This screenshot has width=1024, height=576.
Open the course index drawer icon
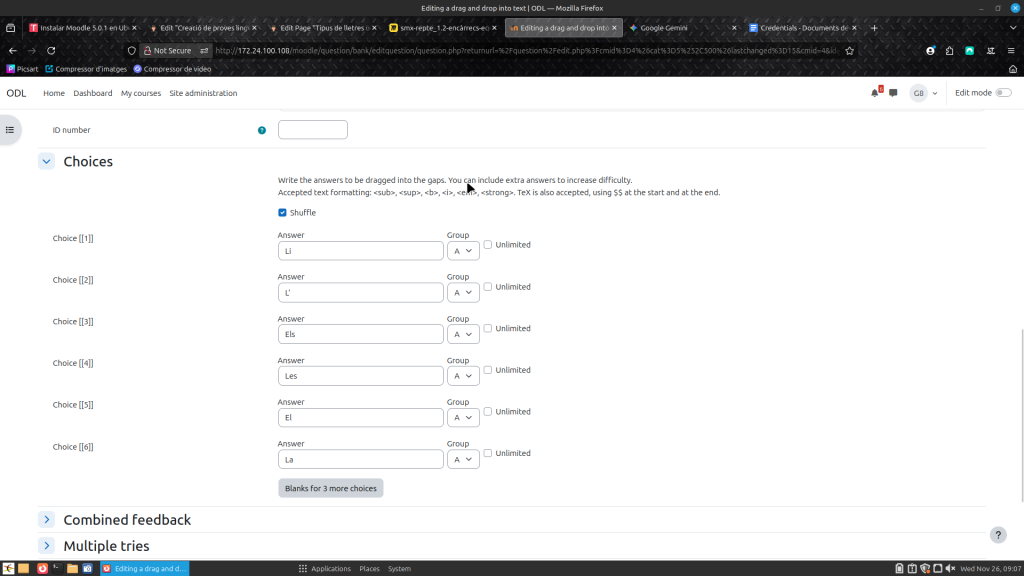point(10,129)
